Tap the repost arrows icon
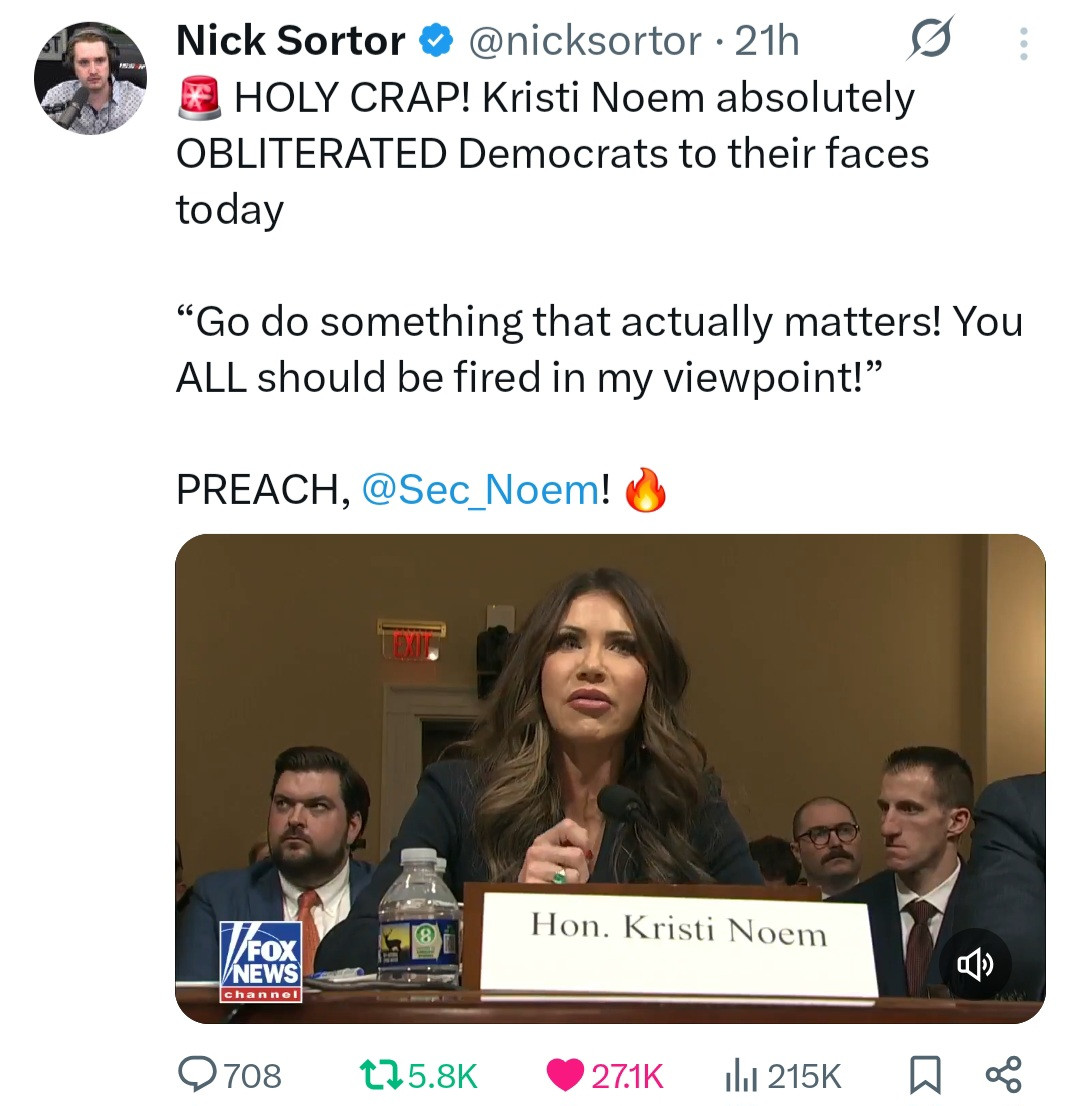 tap(382, 1075)
